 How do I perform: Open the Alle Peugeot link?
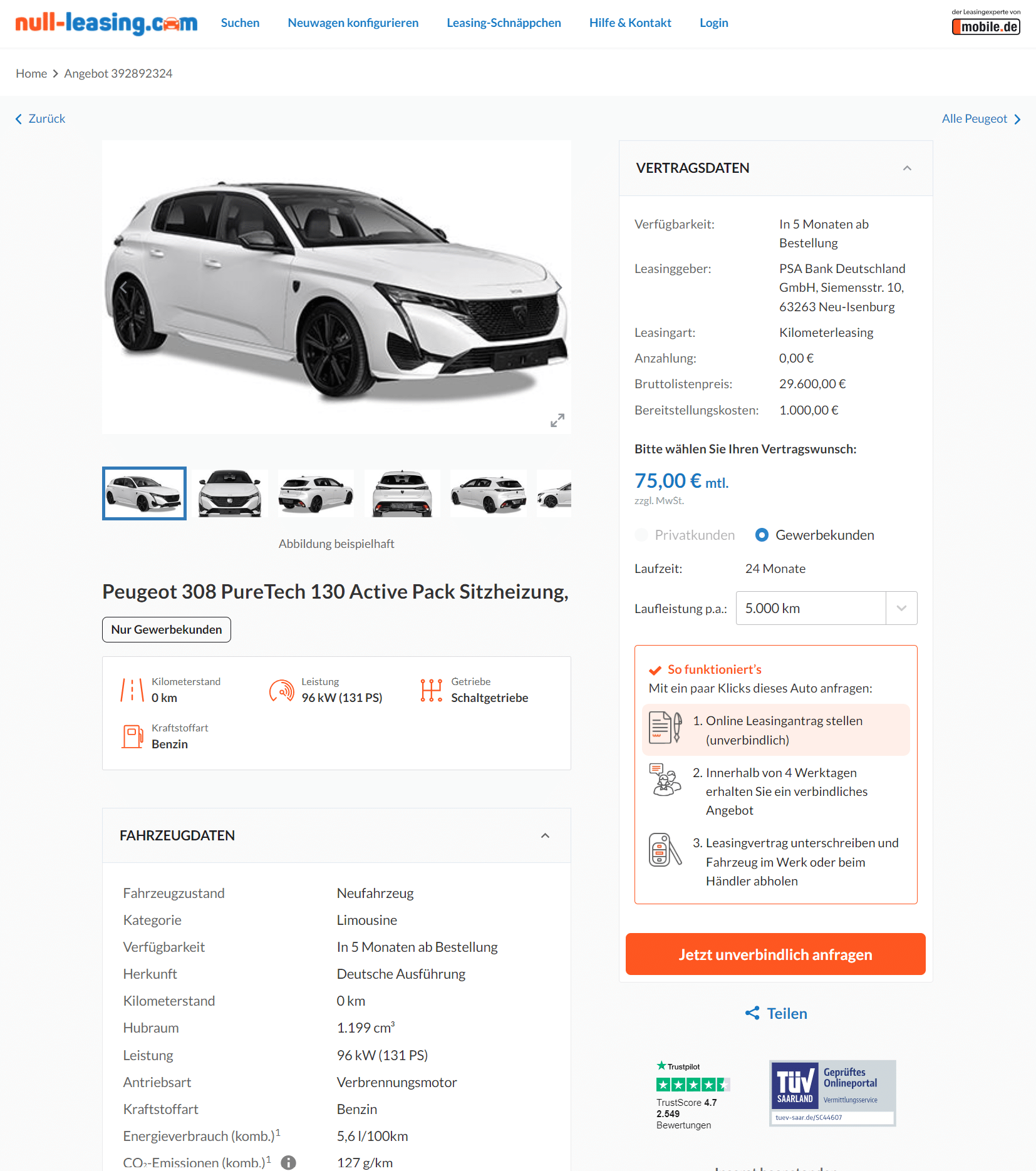point(981,118)
